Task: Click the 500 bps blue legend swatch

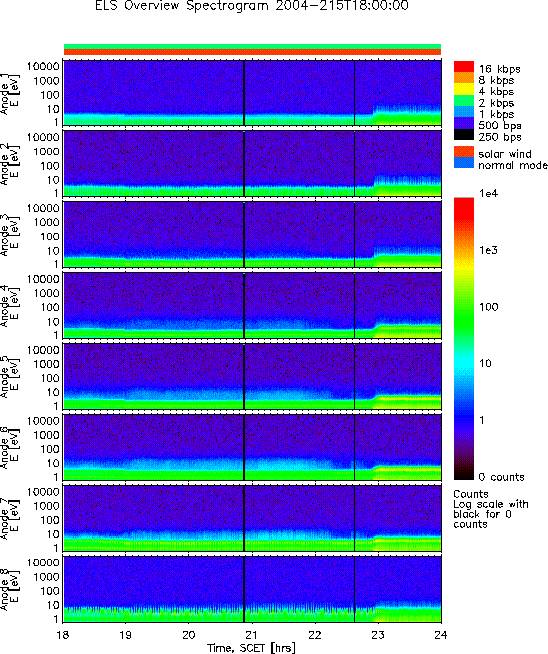Action: point(464,123)
